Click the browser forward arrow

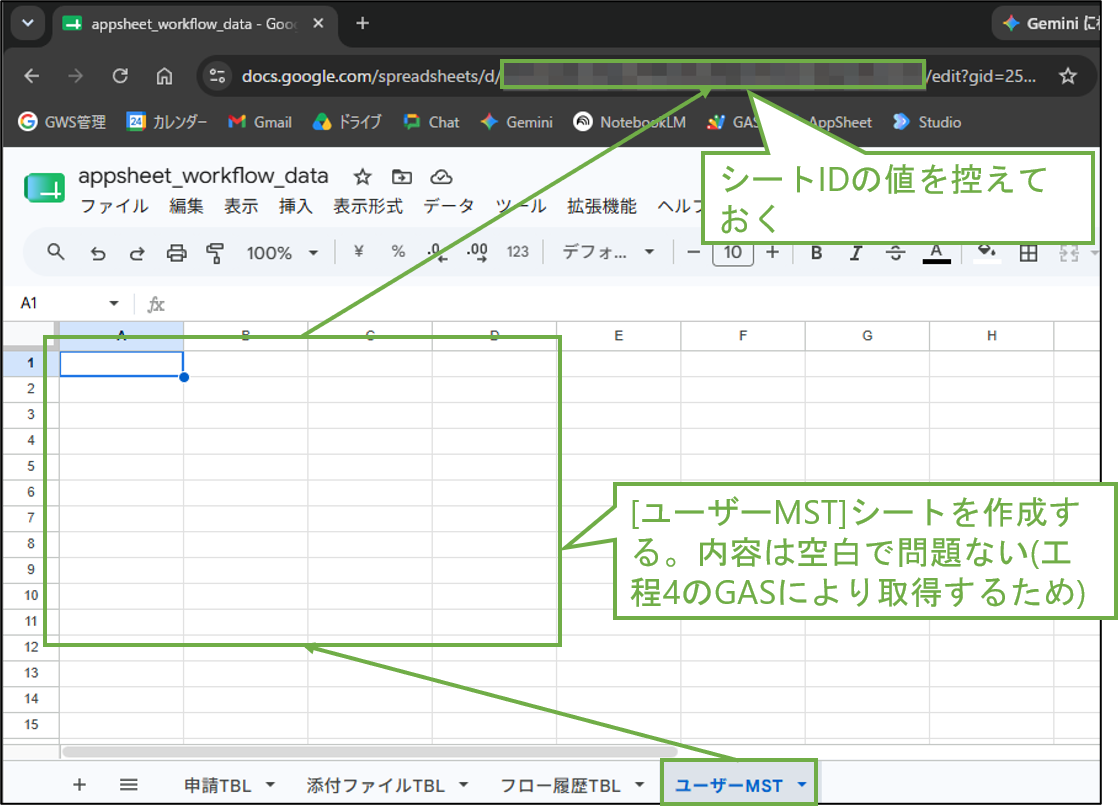[x=76, y=76]
